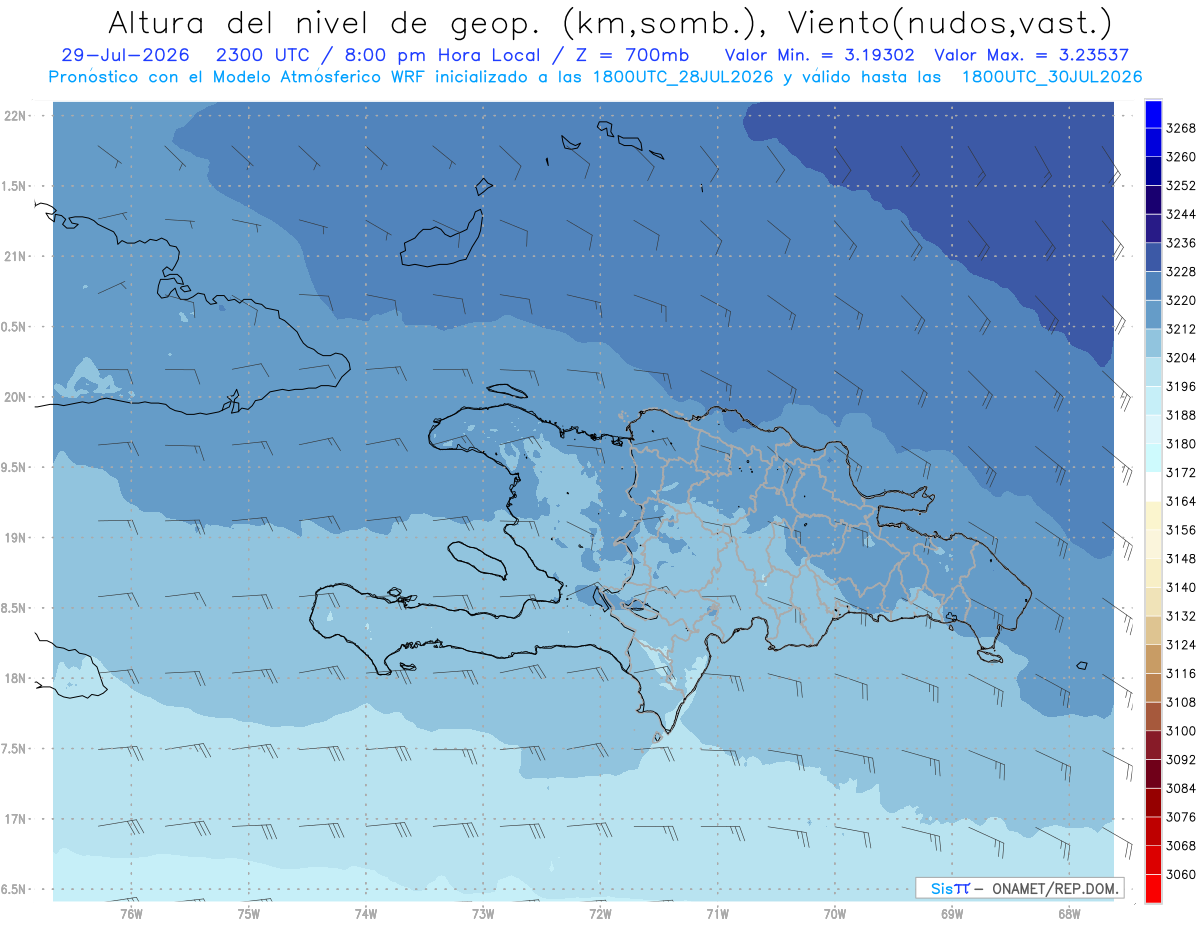The width and height of the screenshot is (1200, 927).
Task: Click the '72W' longitude label
Action: click(x=600, y=912)
